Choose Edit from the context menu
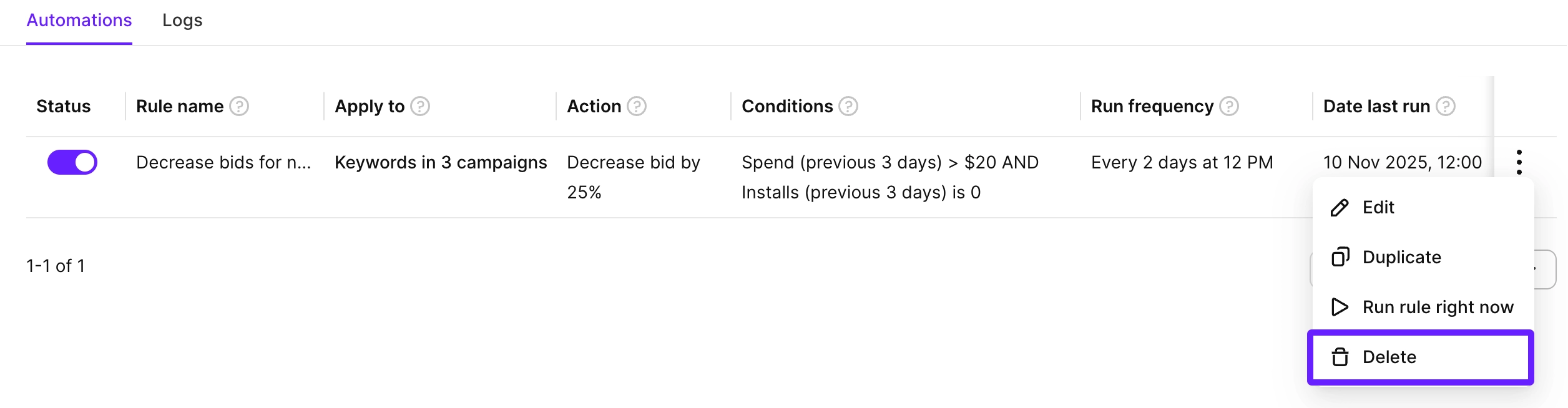The image size is (1568, 408). click(x=1378, y=208)
